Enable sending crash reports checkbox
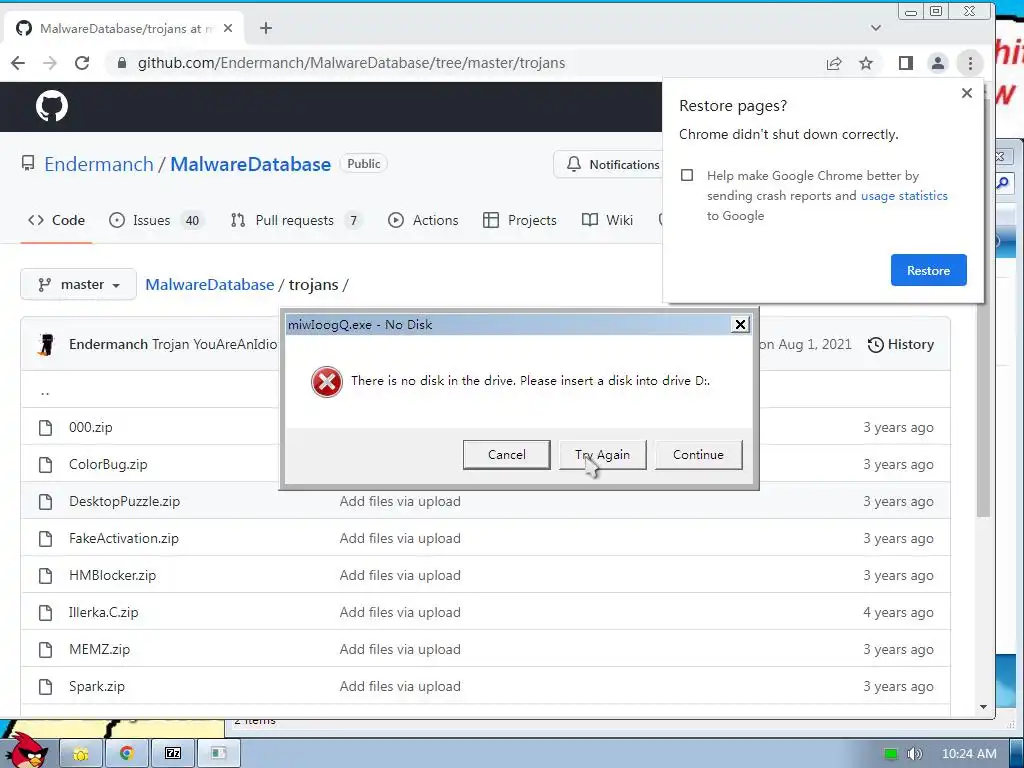1024x768 pixels. coord(687,175)
